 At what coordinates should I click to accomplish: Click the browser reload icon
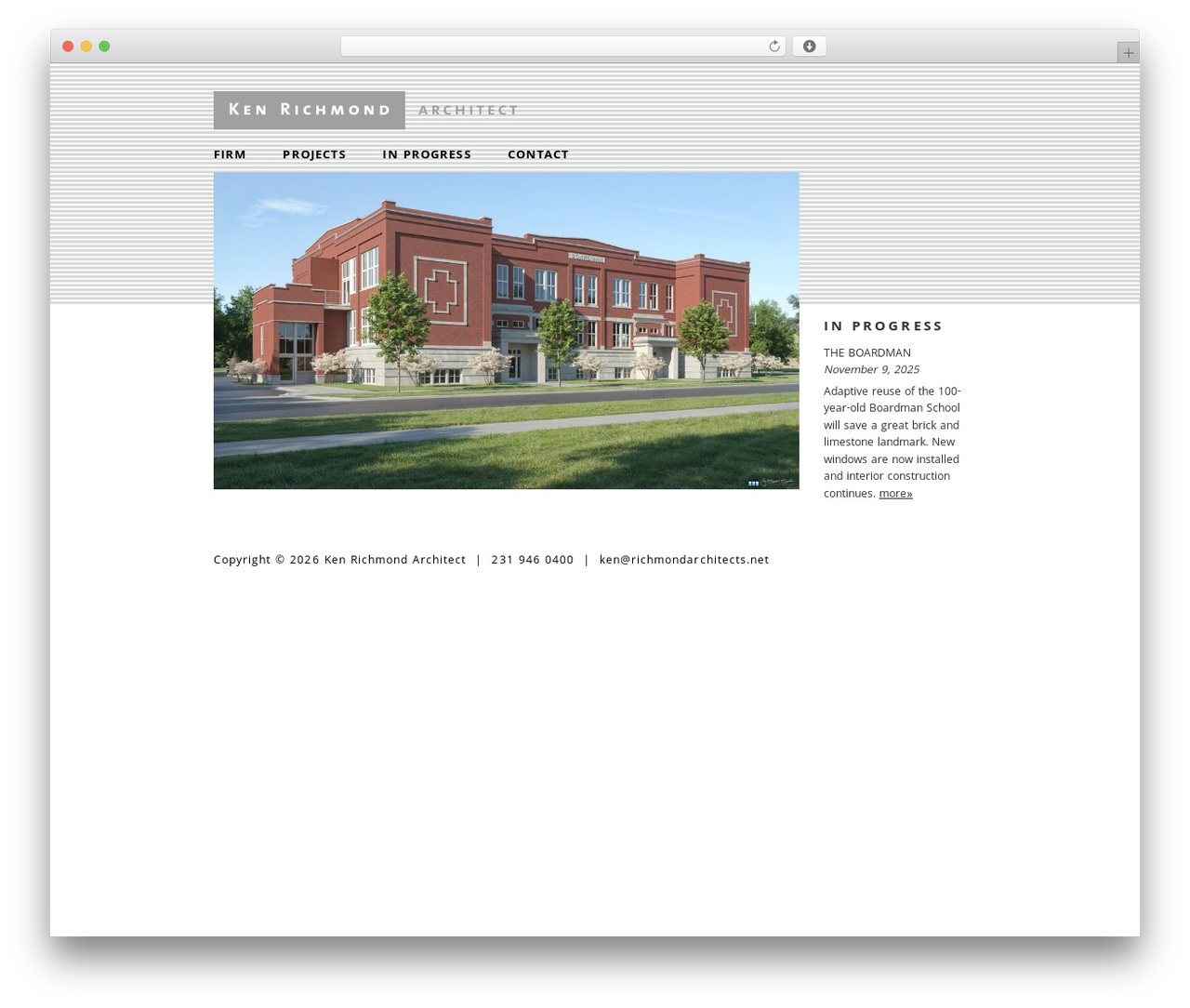pyautogui.click(x=773, y=46)
